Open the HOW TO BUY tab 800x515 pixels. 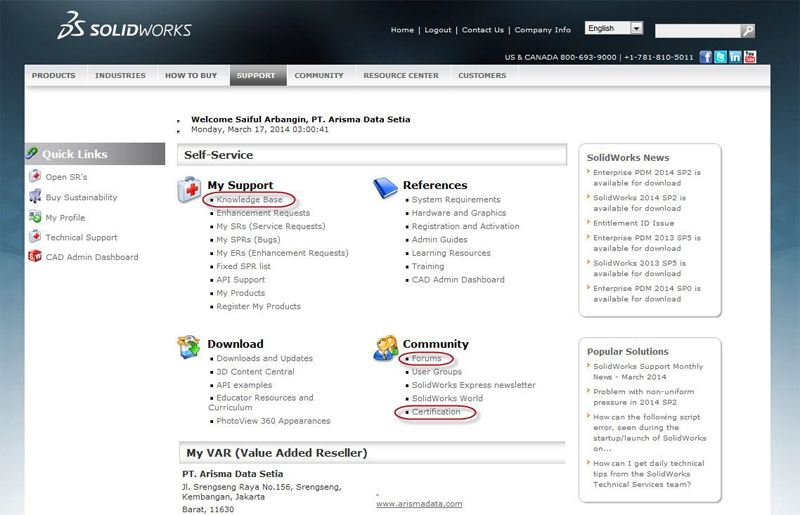pos(191,76)
